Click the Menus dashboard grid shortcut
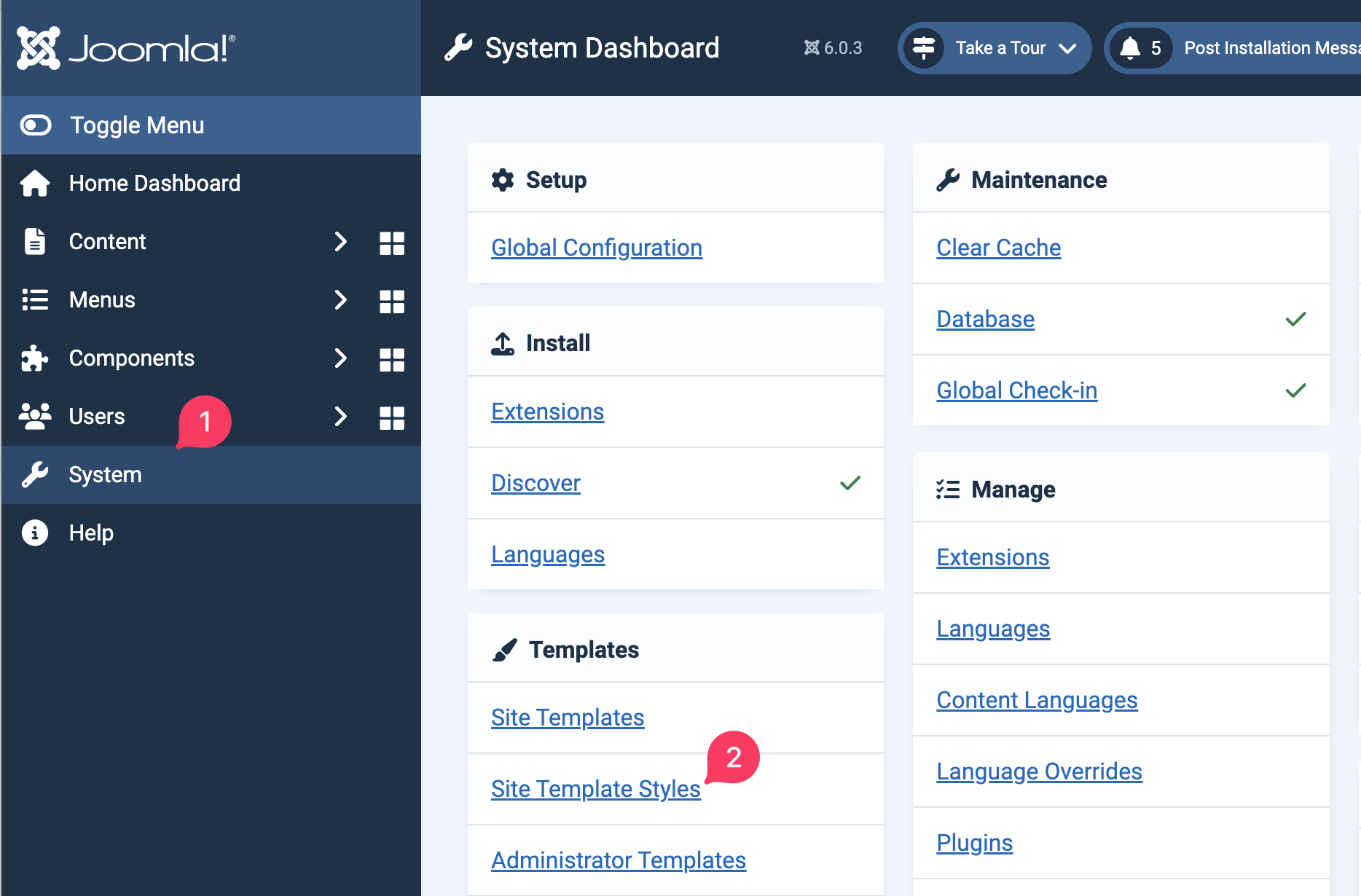The height and width of the screenshot is (896, 1361). pos(391,301)
